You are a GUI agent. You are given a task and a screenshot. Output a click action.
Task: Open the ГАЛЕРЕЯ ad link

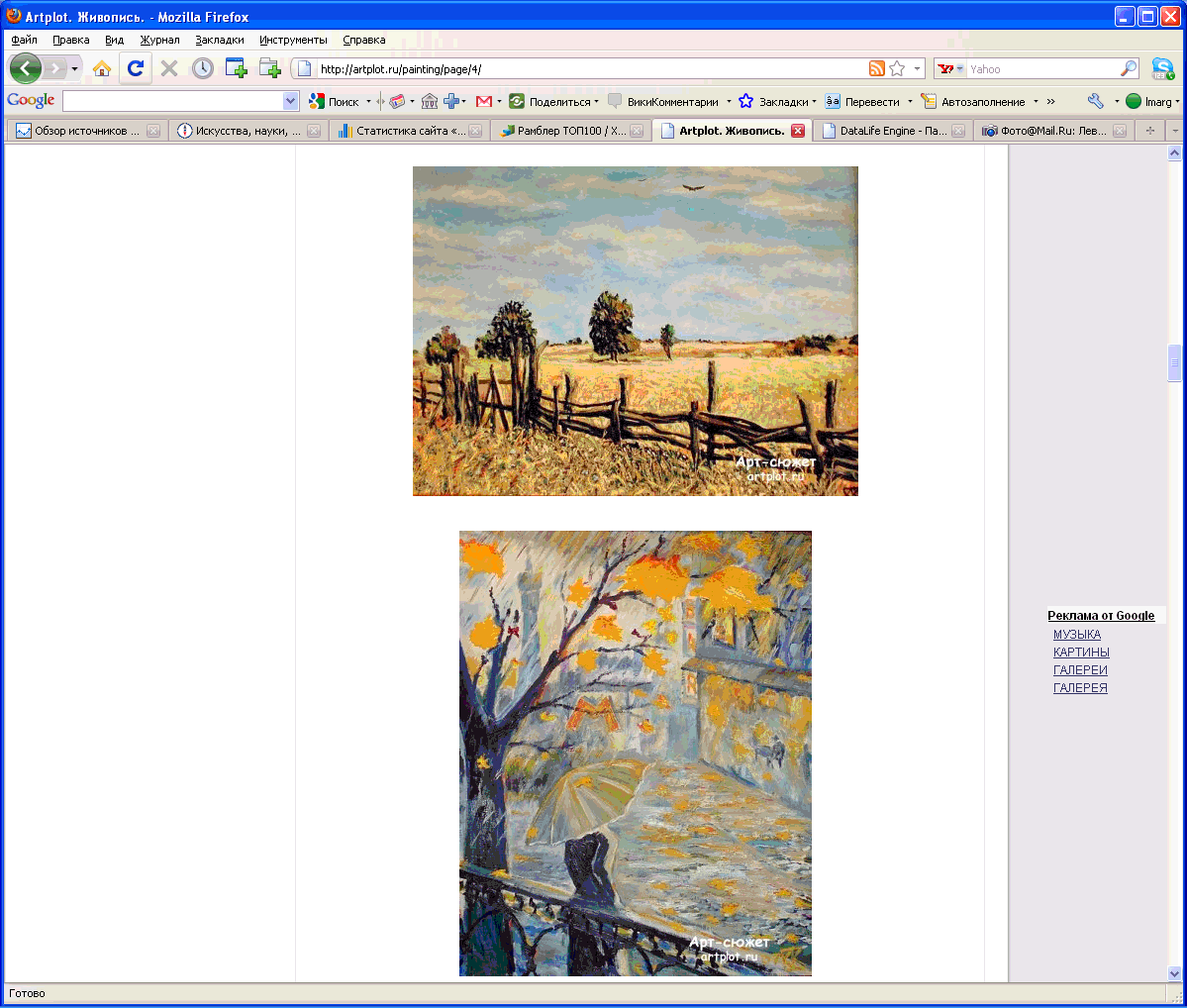click(1080, 687)
